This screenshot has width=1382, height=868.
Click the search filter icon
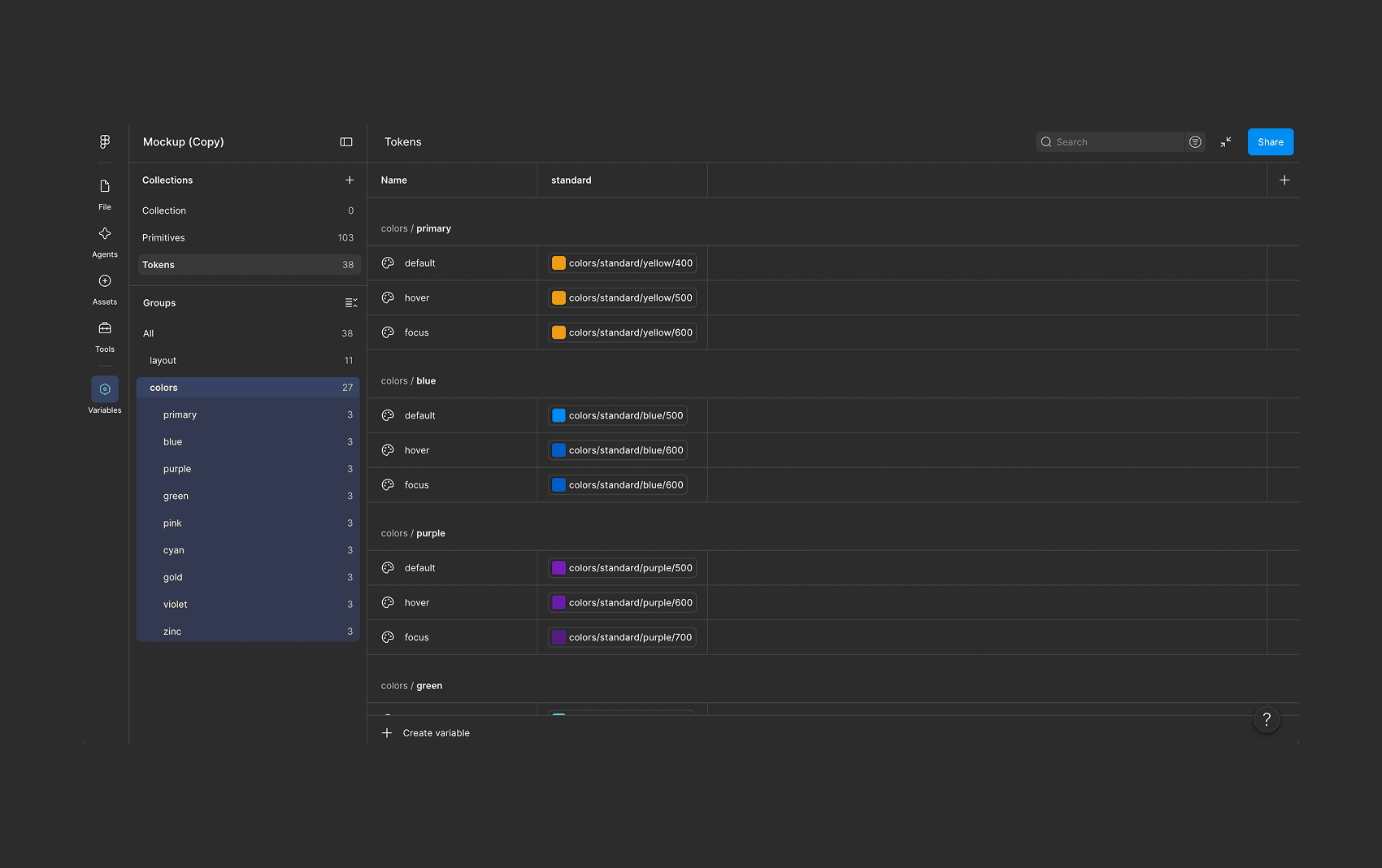pos(1195,141)
